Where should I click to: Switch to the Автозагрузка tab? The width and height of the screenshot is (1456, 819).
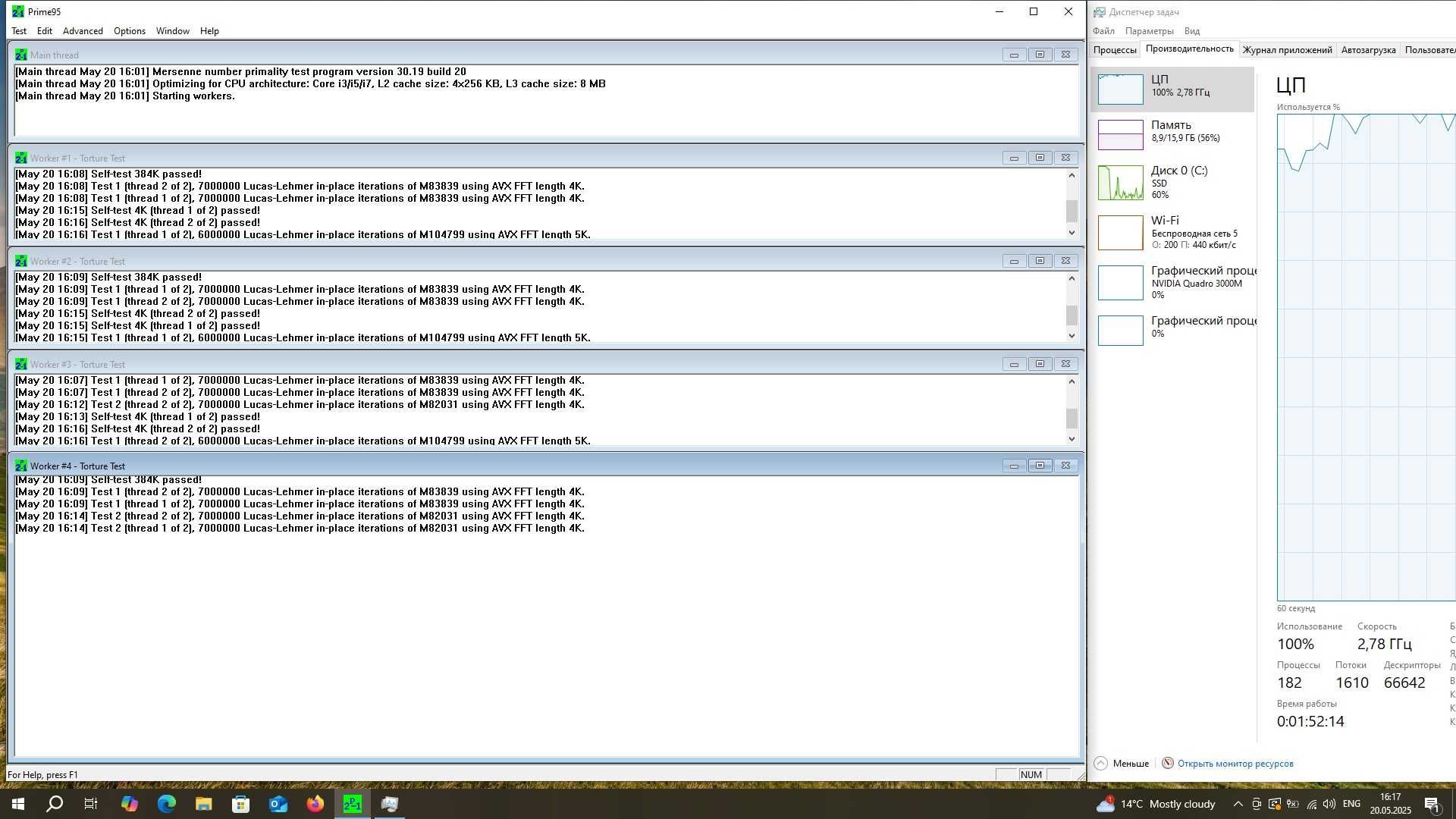point(1368,50)
